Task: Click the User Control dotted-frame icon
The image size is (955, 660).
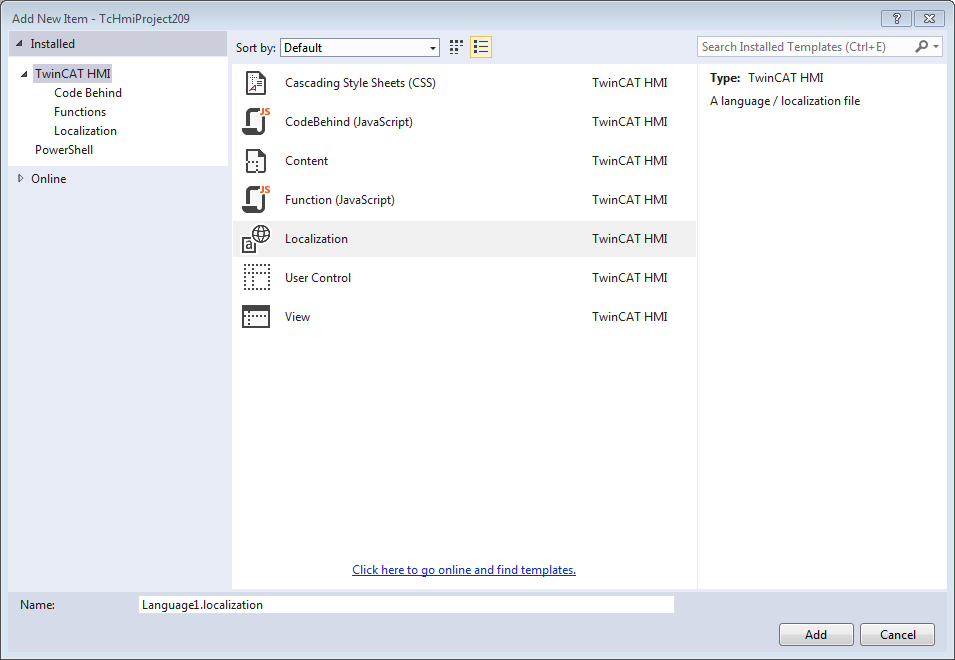Action: 256,278
